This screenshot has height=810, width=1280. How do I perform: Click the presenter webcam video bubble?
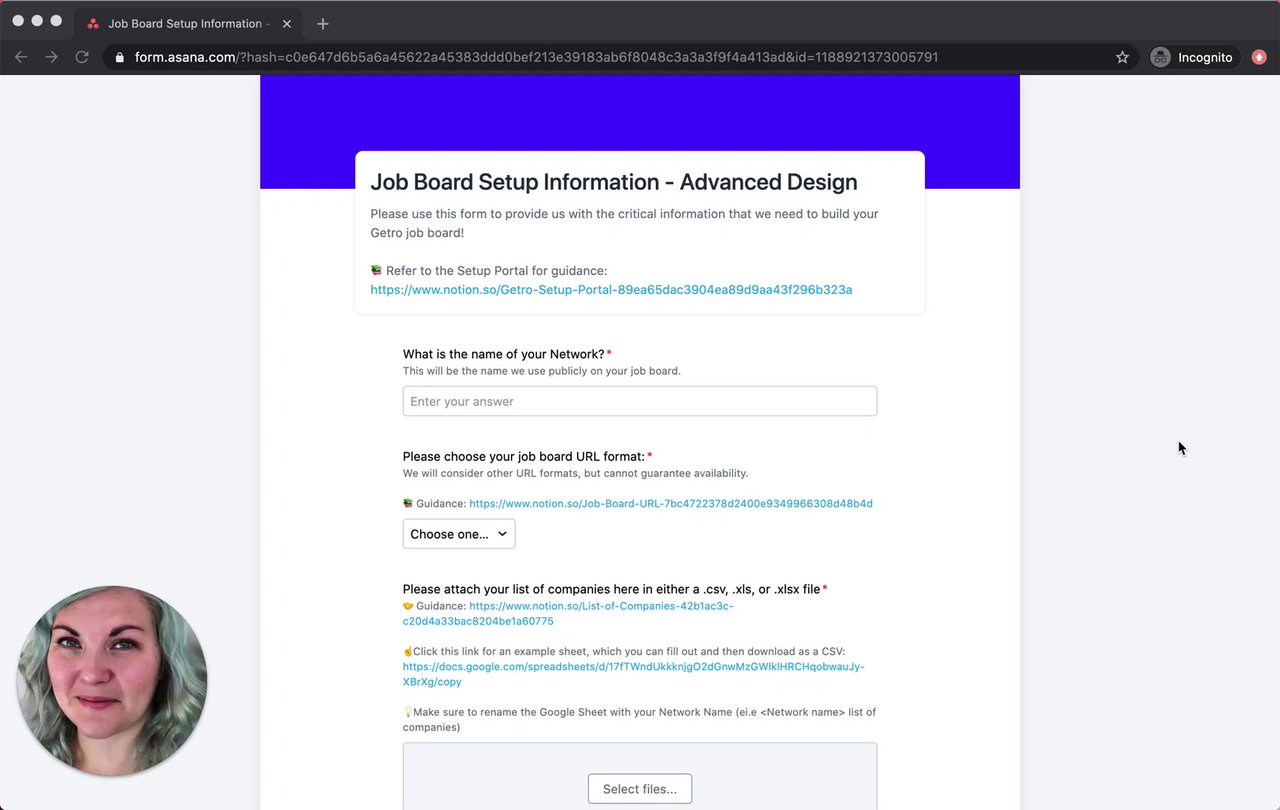(x=112, y=680)
